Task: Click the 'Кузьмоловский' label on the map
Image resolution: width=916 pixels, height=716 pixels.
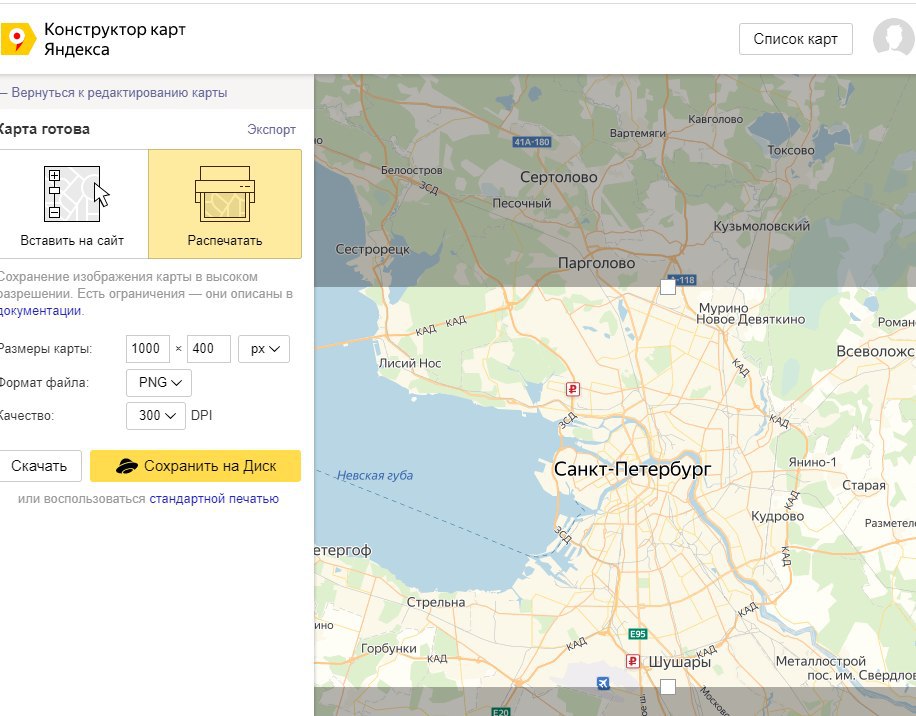Action: [x=762, y=226]
